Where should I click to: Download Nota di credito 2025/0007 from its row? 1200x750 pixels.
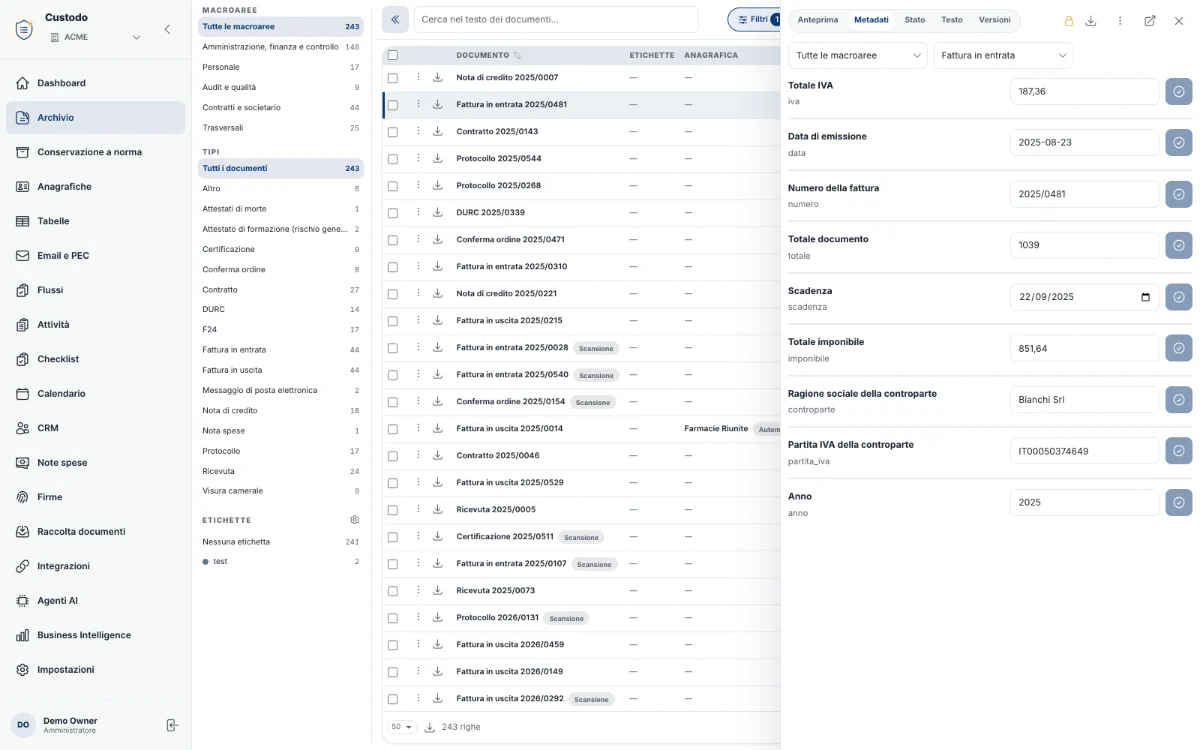(437, 77)
